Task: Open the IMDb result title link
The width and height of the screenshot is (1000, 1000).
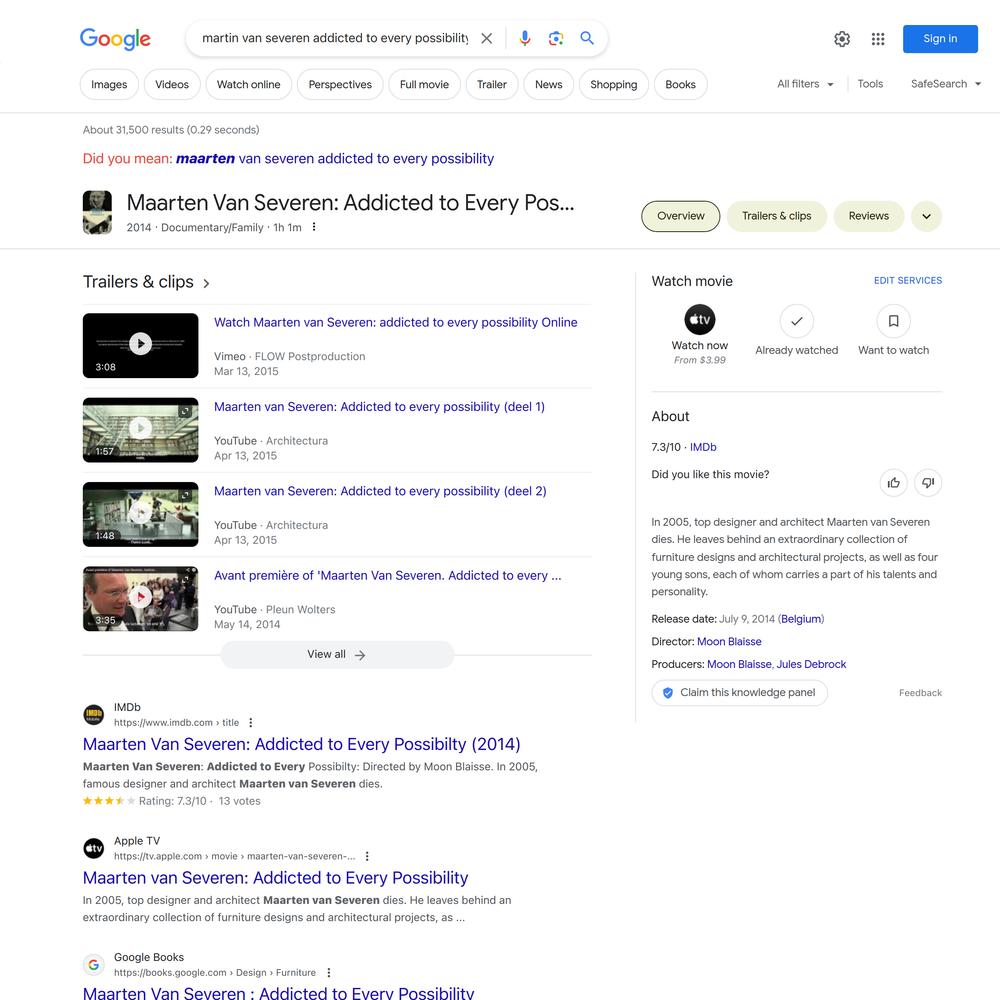Action: pyautogui.click(x=302, y=744)
